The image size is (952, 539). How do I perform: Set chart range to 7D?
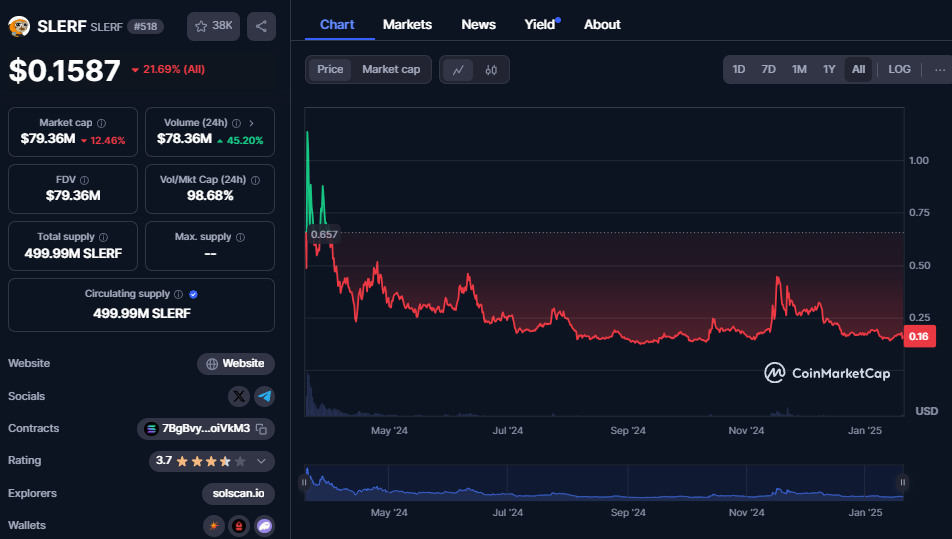click(769, 70)
